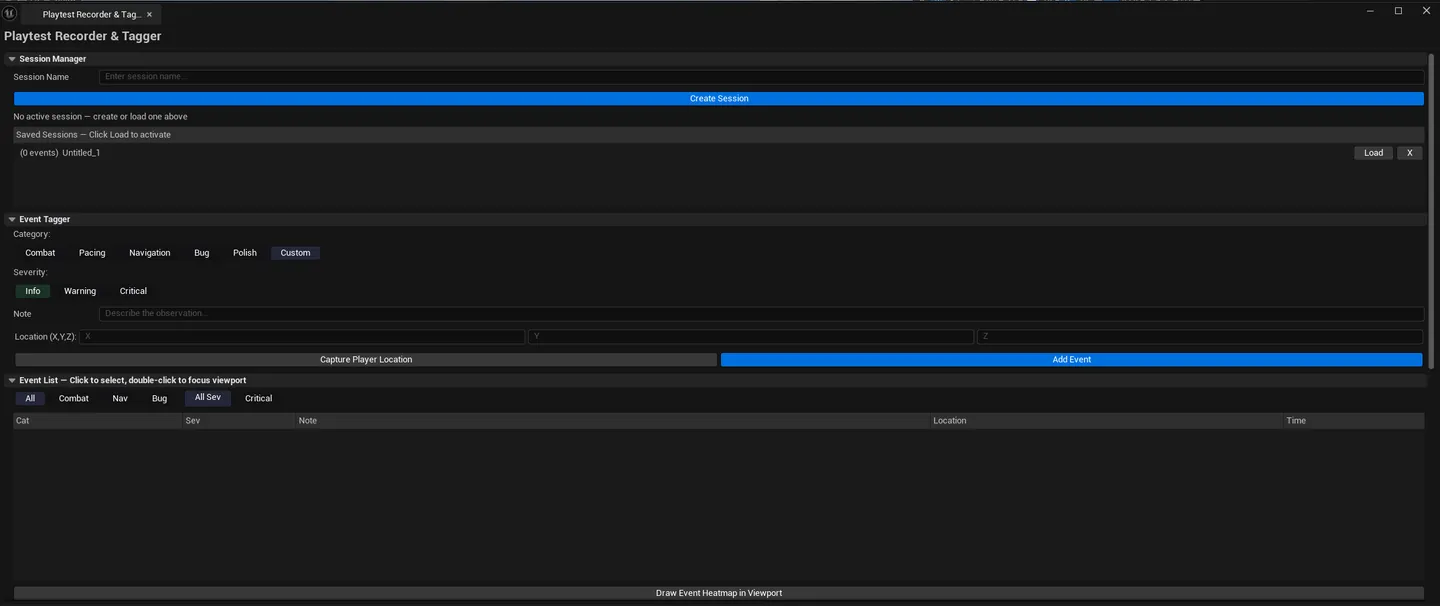The image size is (1440, 606).
Task: Load the Untitled_1 saved session
Action: point(1373,153)
